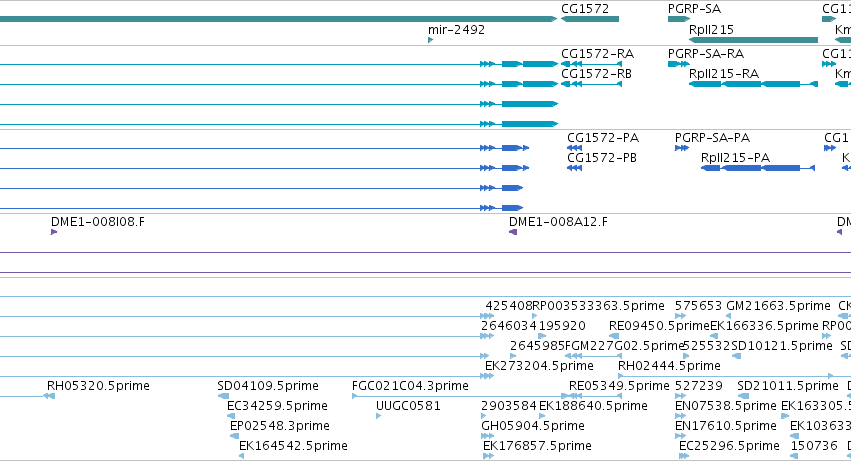Open EST SD21011.5prime
The height and width of the screenshot is (461, 851).
788,386
